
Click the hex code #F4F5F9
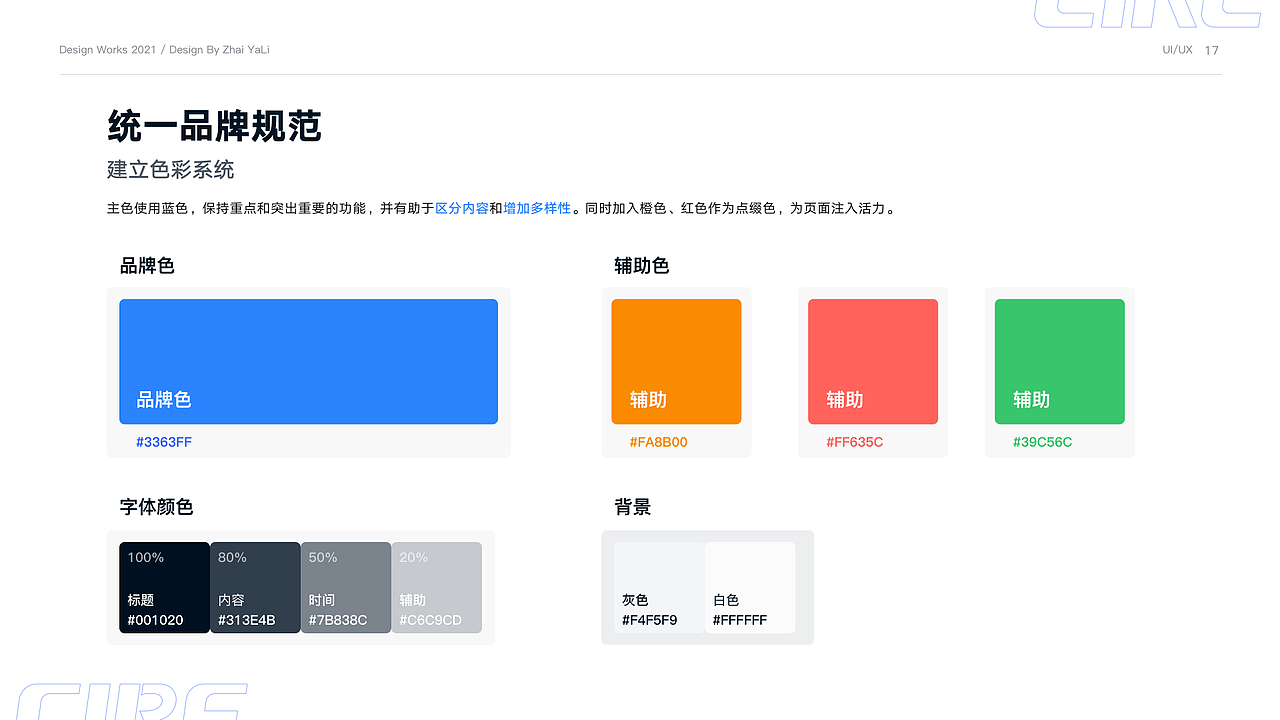pyautogui.click(x=650, y=620)
